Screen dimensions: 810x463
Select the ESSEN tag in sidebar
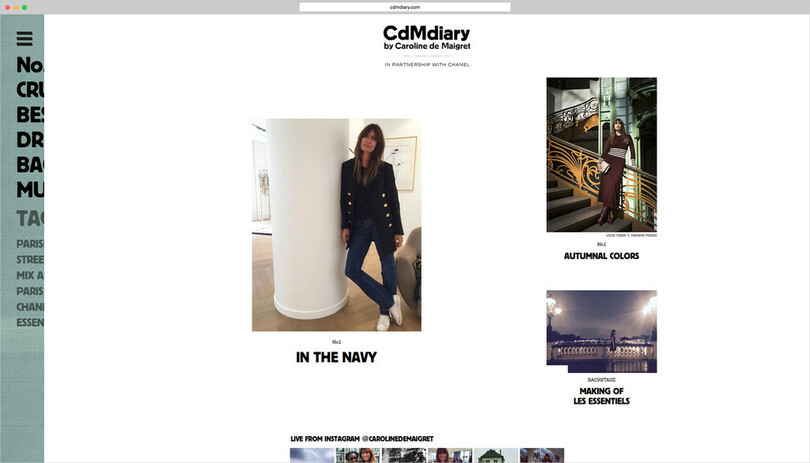click(30, 322)
